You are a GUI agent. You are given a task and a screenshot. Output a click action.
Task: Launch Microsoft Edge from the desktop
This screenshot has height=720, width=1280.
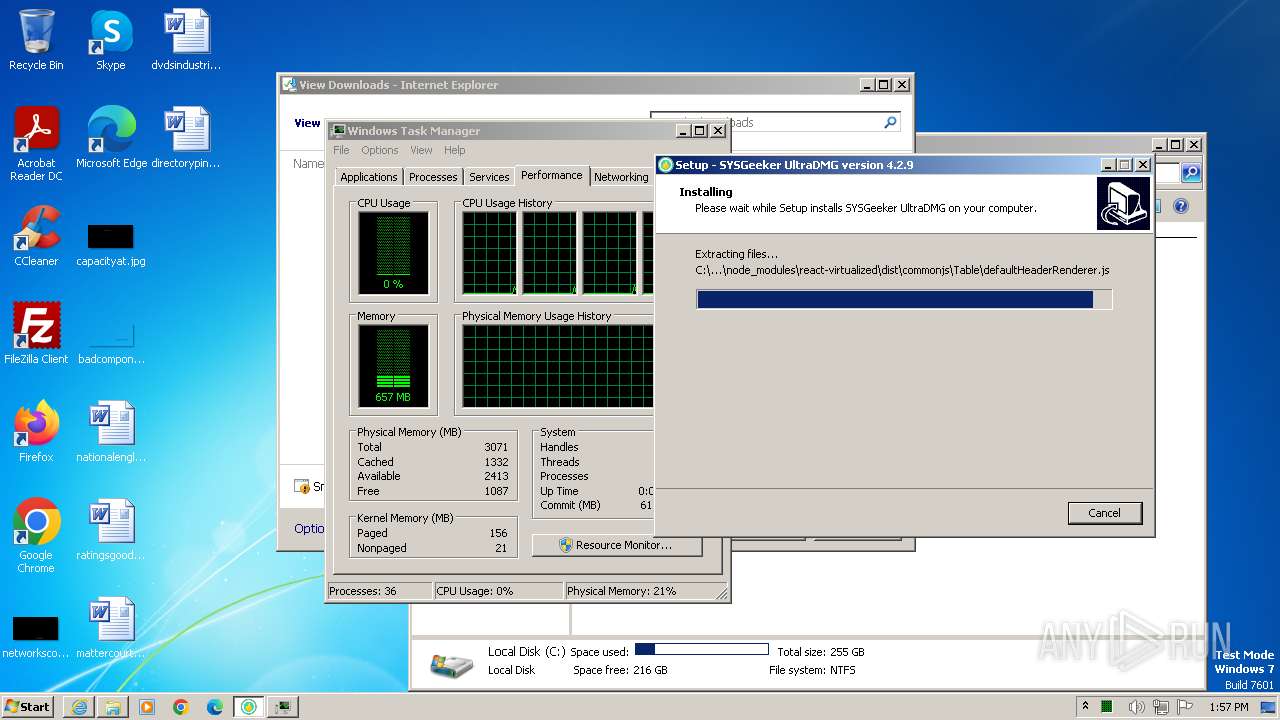111,138
